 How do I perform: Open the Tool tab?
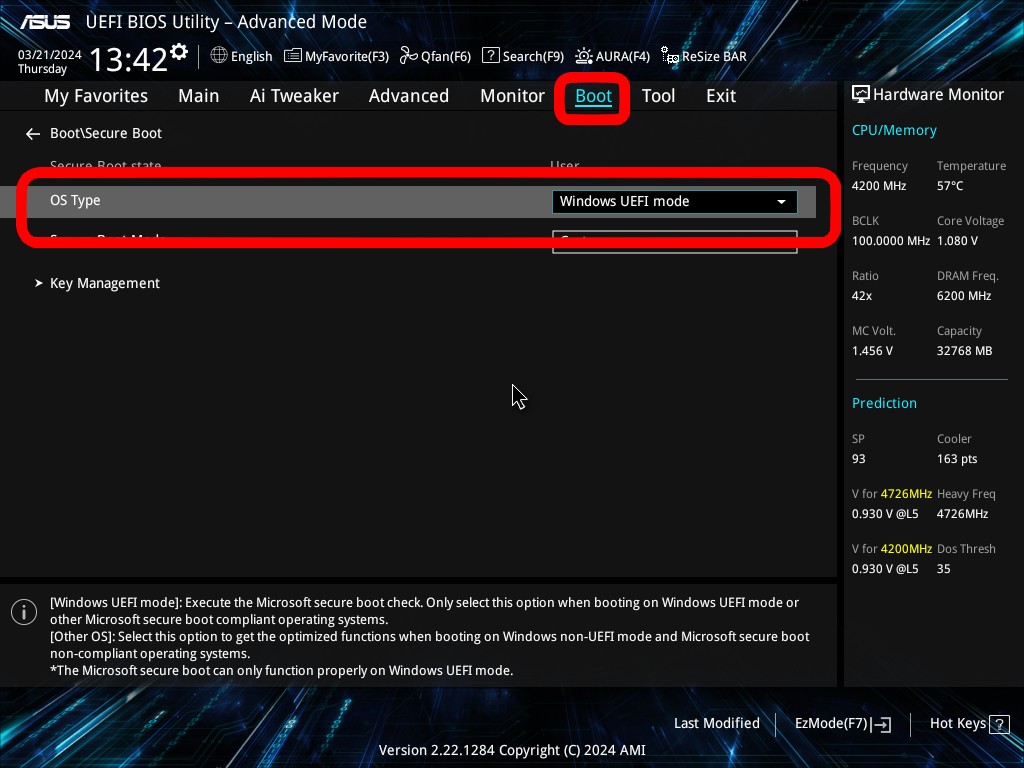pyautogui.click(x=658, y=96)
